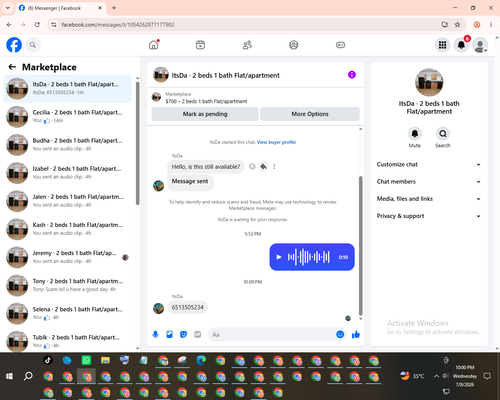Play the sent voice clip
The image size is (500, 400).
pos(279,257)
